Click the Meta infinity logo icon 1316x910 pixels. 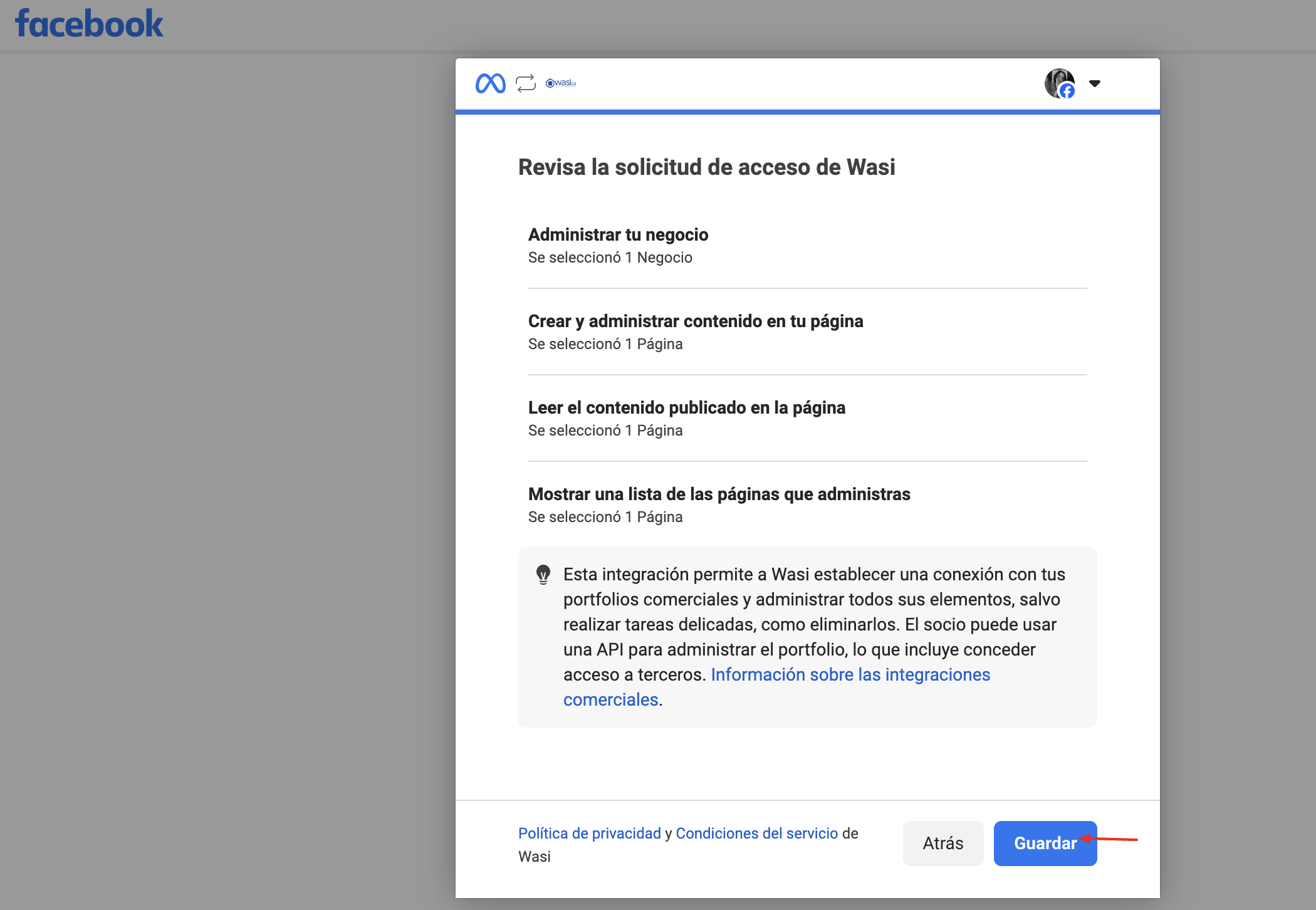[490, 83]
